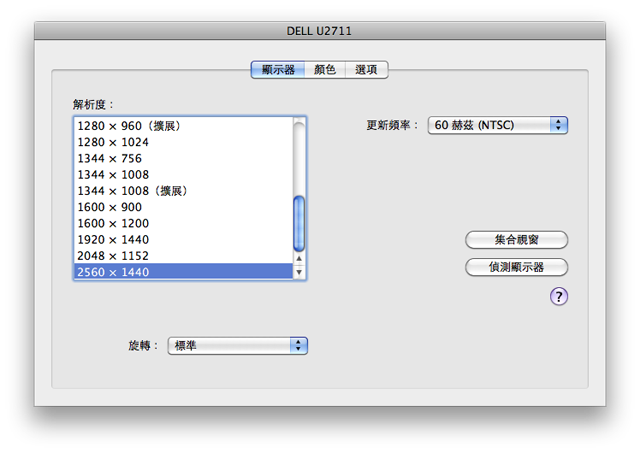
Task: Open the 旋轉 標準 dropdown
Action: tap(238, 346)
